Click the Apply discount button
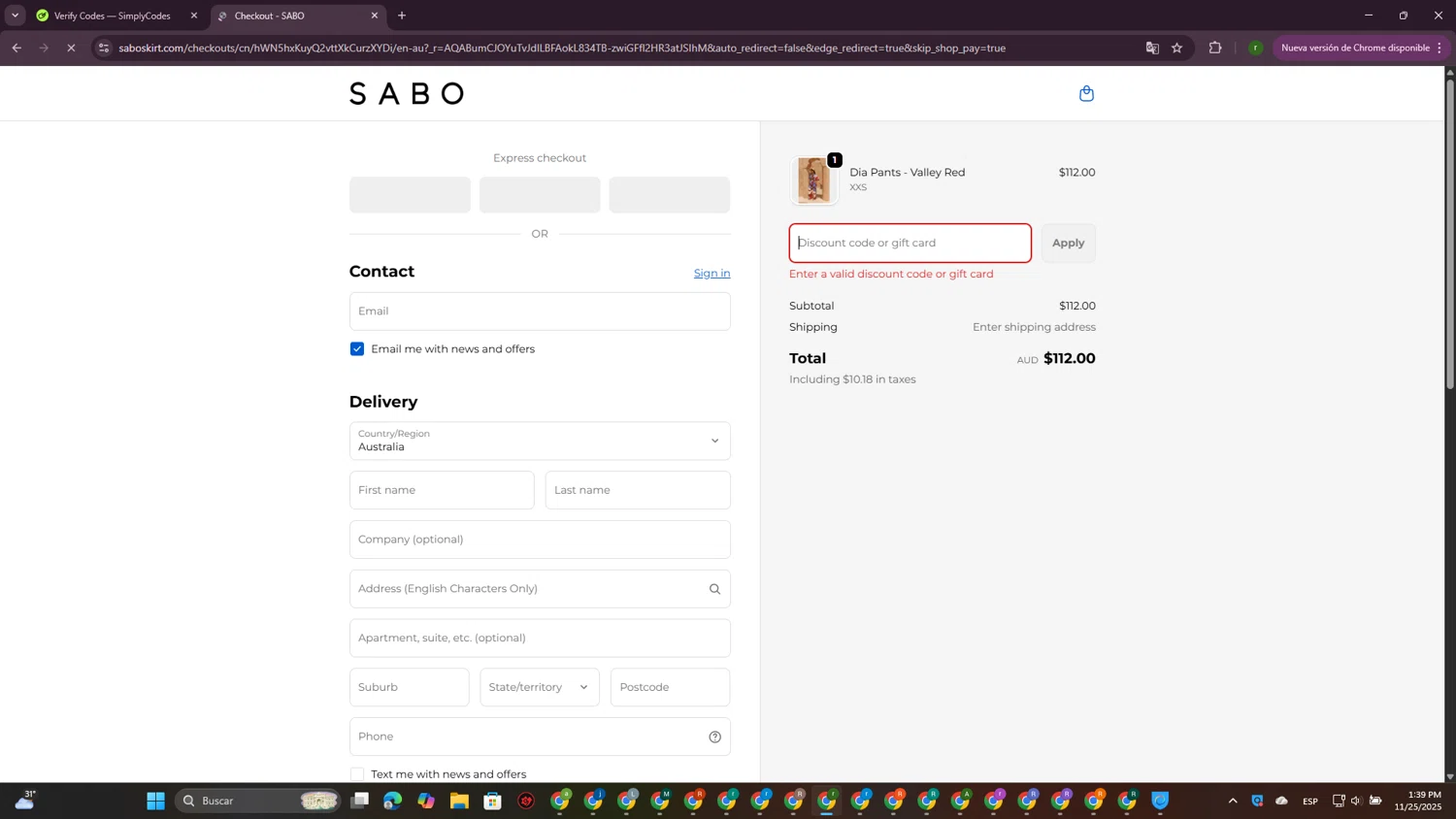1456x819 pixels. 1069,243
